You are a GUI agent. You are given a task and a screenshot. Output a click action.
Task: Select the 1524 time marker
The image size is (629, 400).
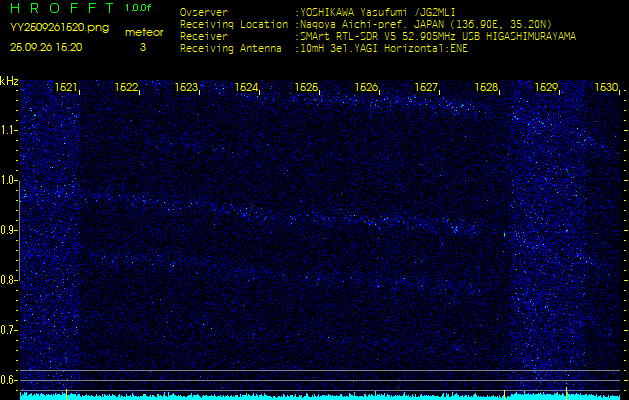[246, 88]
